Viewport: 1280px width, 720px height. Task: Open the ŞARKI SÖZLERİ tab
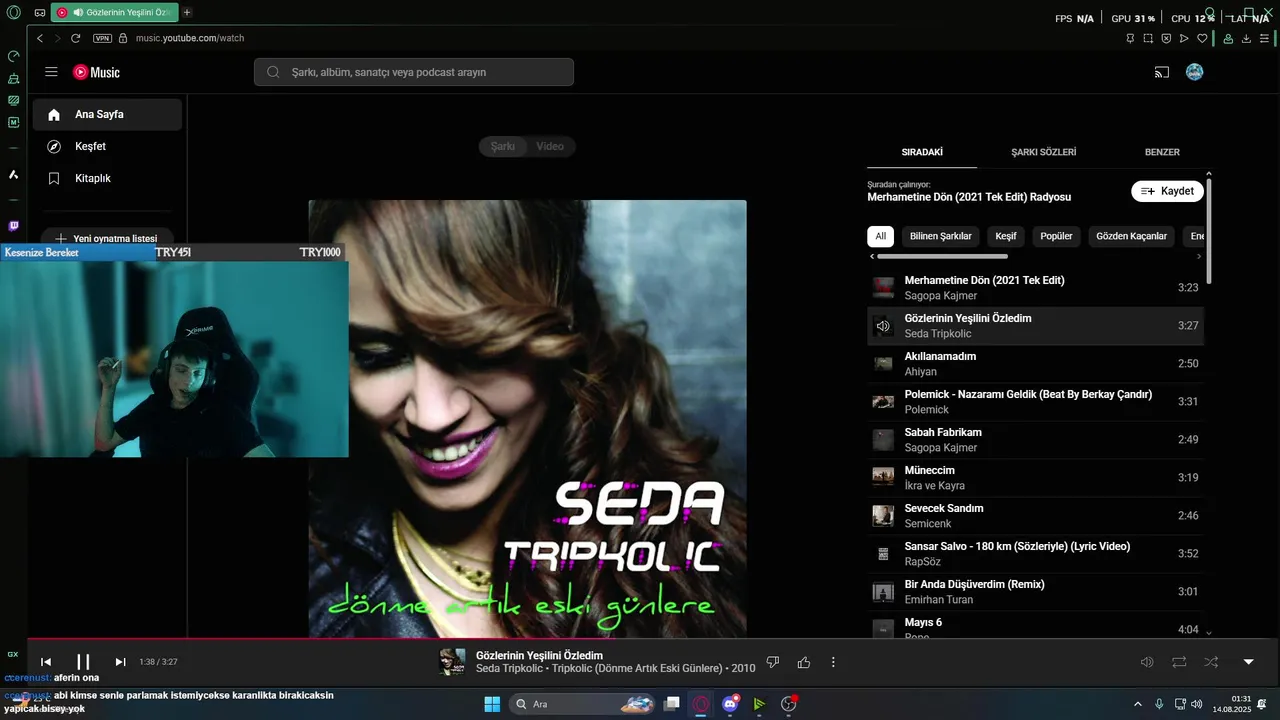click(x=1043, y=152)
